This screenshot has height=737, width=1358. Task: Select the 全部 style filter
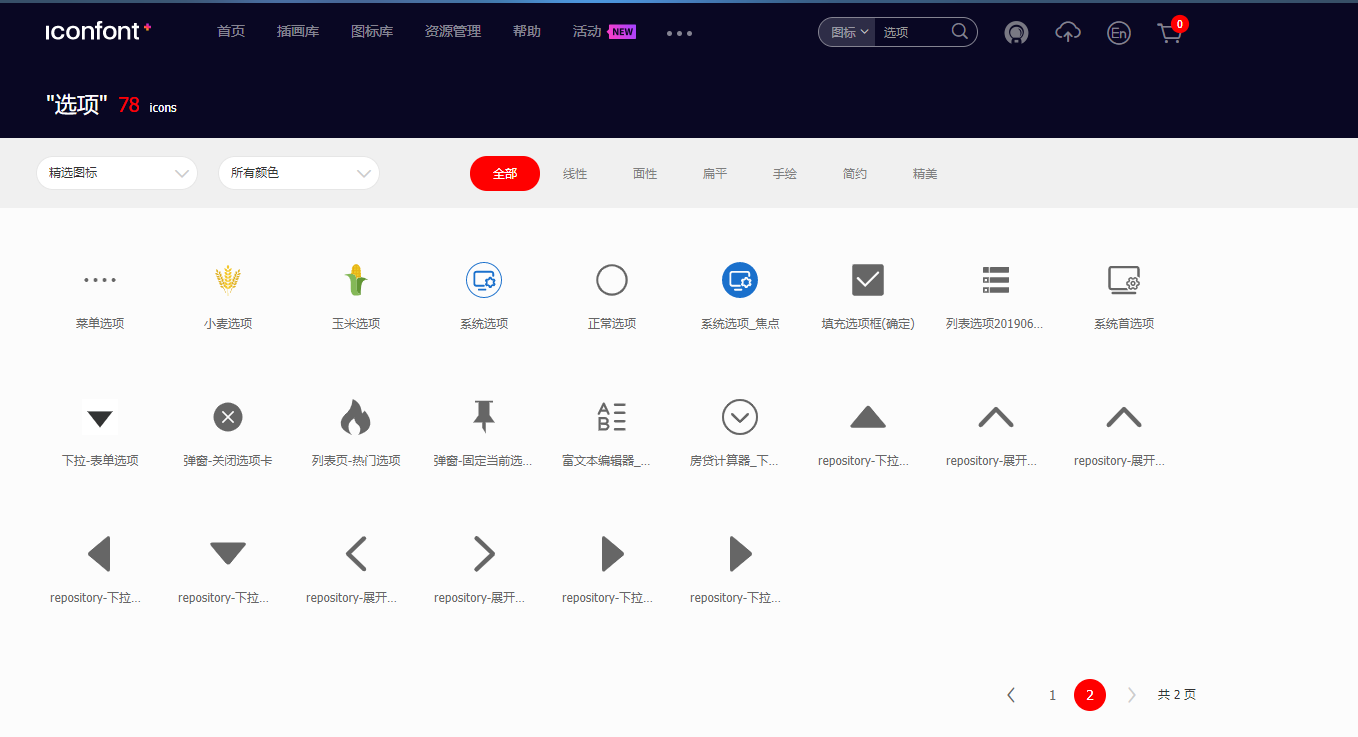[505, 173]
